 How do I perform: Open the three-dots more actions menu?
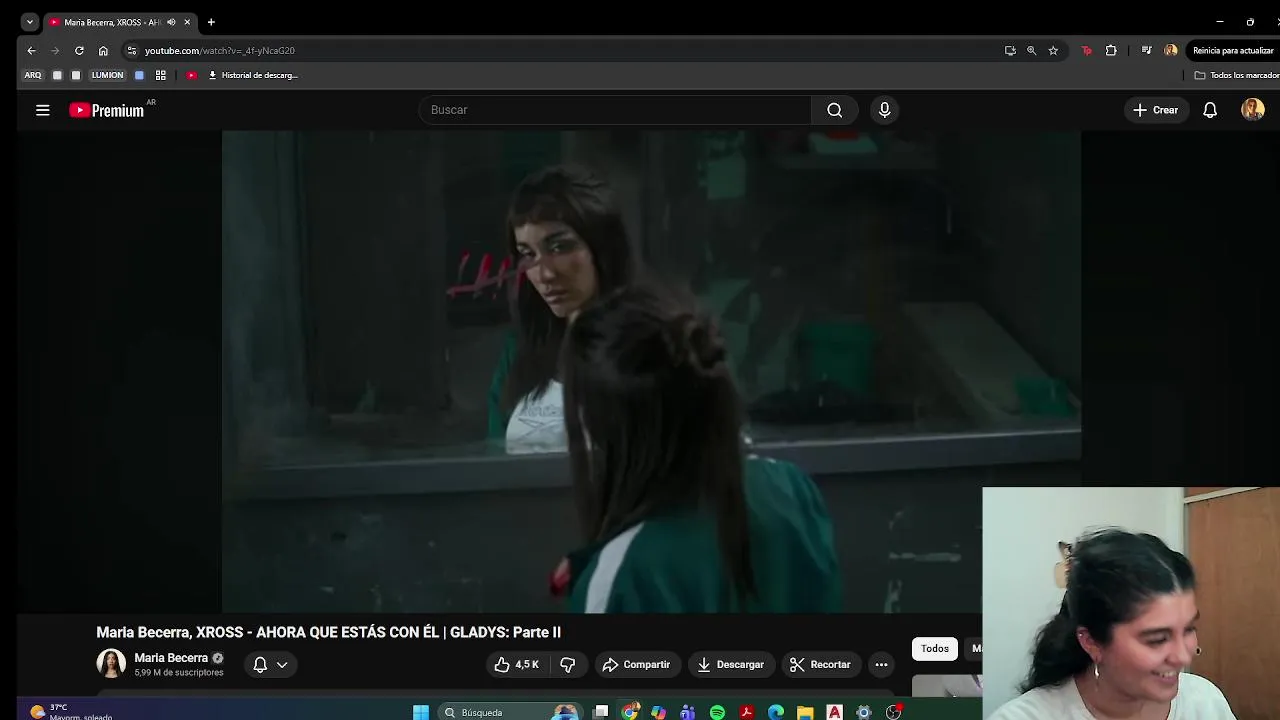point(881,664)
